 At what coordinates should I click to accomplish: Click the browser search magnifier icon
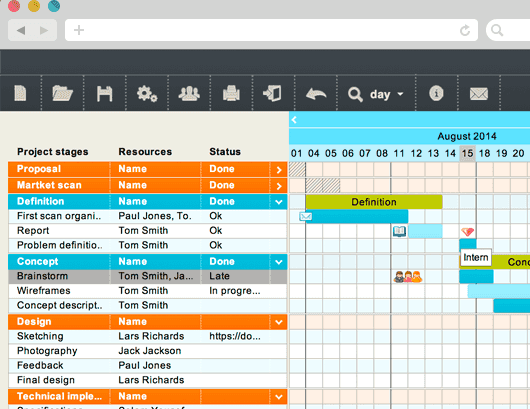coord(497,30)
